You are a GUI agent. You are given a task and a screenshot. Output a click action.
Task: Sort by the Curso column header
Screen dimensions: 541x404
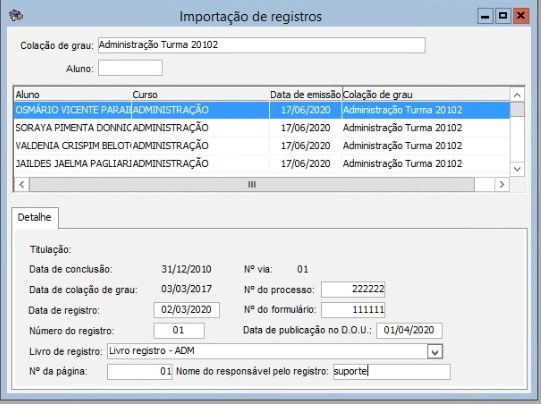coord(200,95)
